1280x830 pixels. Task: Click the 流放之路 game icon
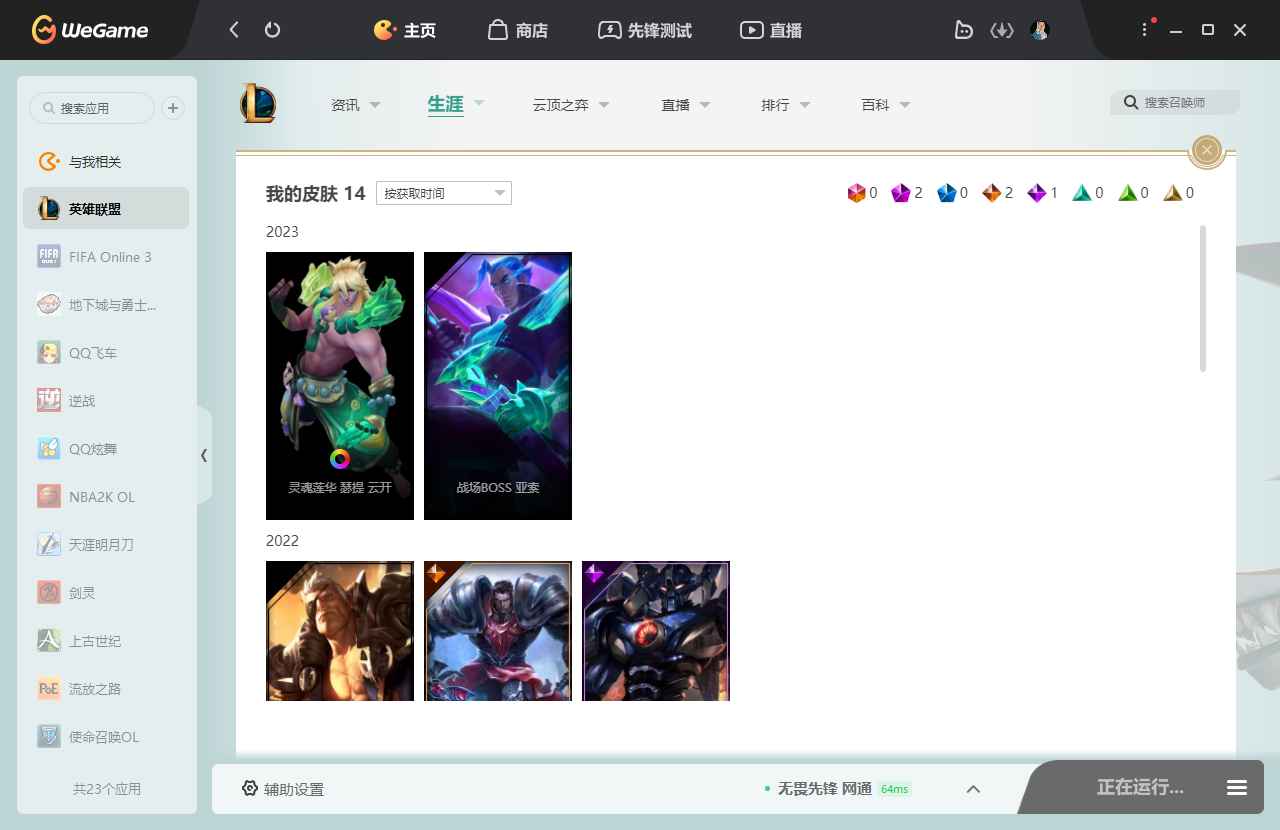click(x=49, y=689)
